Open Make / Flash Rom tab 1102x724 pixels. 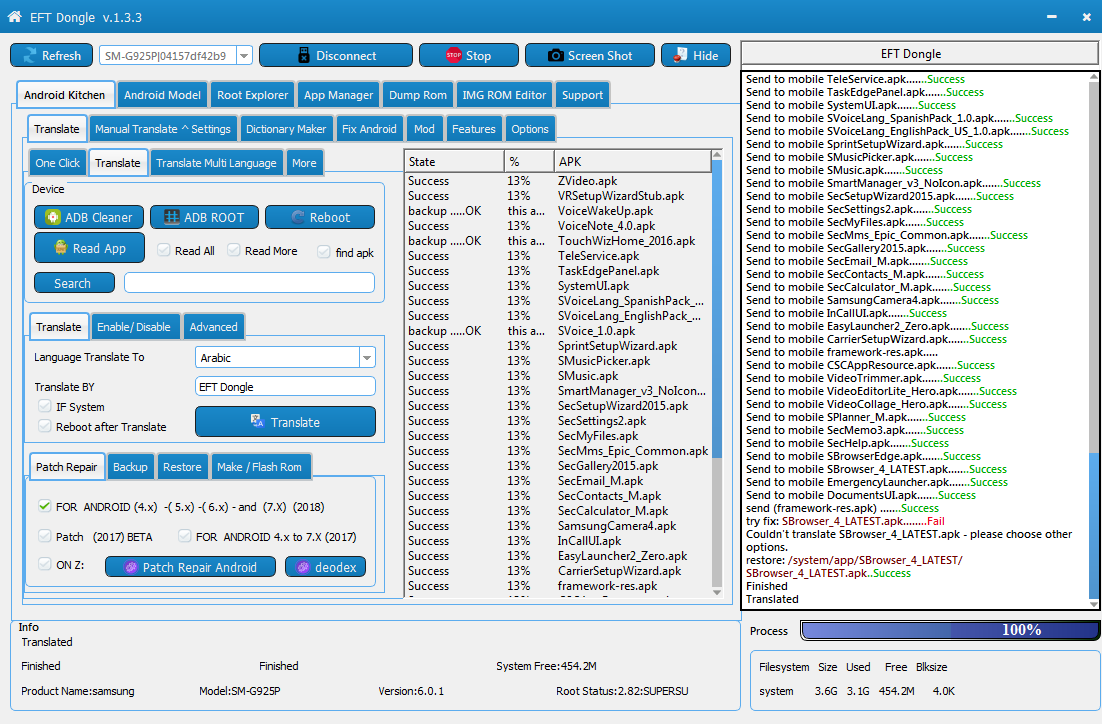click(x=259, y=467)
